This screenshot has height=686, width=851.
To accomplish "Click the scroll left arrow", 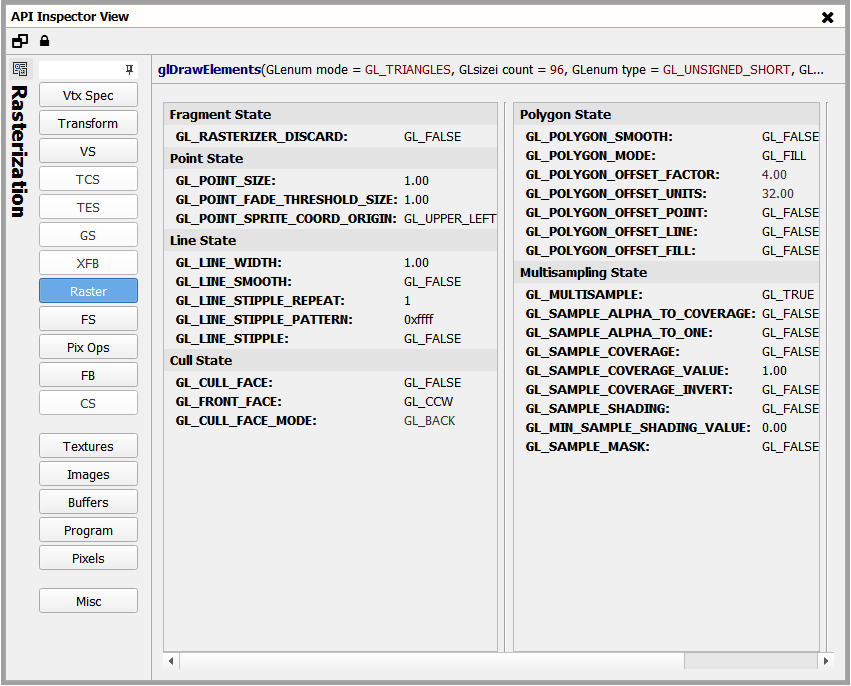I will point(171,661).
